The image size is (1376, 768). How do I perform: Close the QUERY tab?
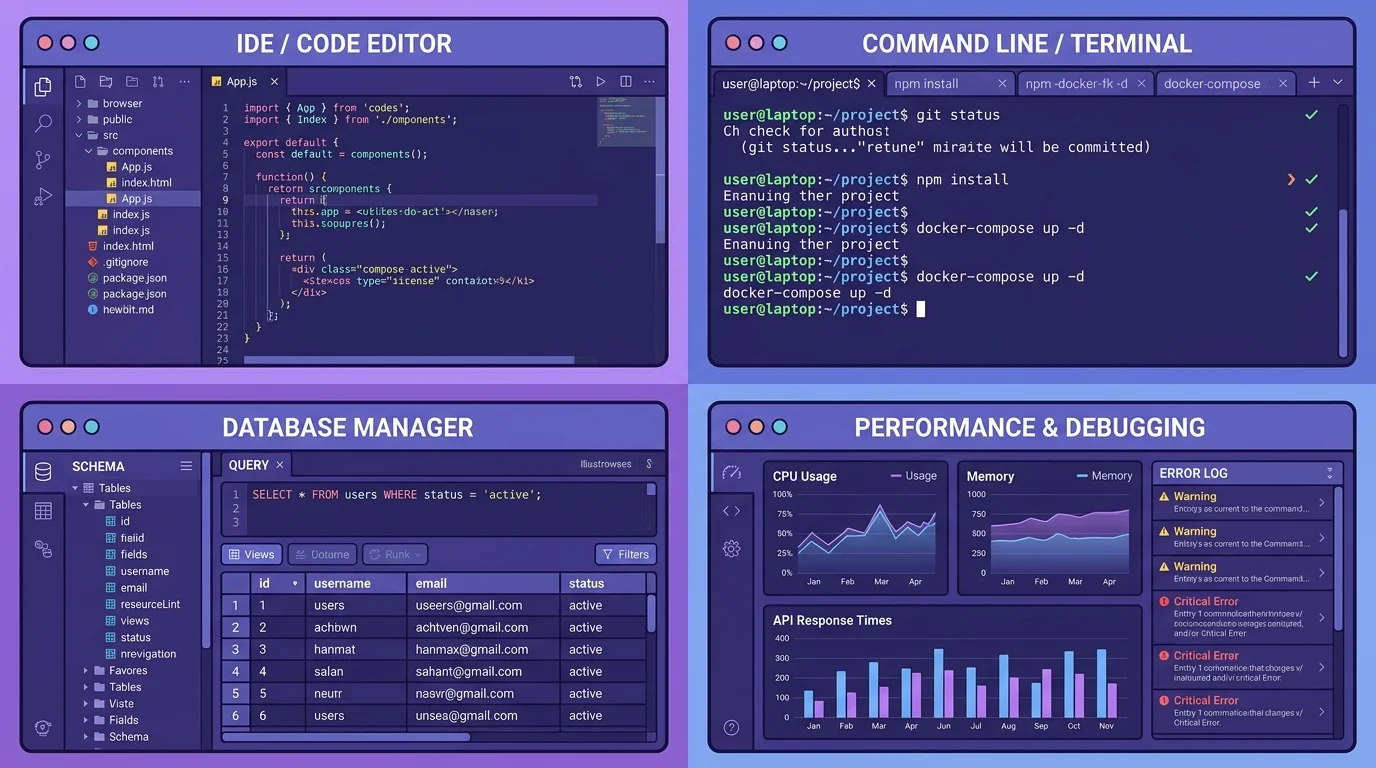coord(280,465)
